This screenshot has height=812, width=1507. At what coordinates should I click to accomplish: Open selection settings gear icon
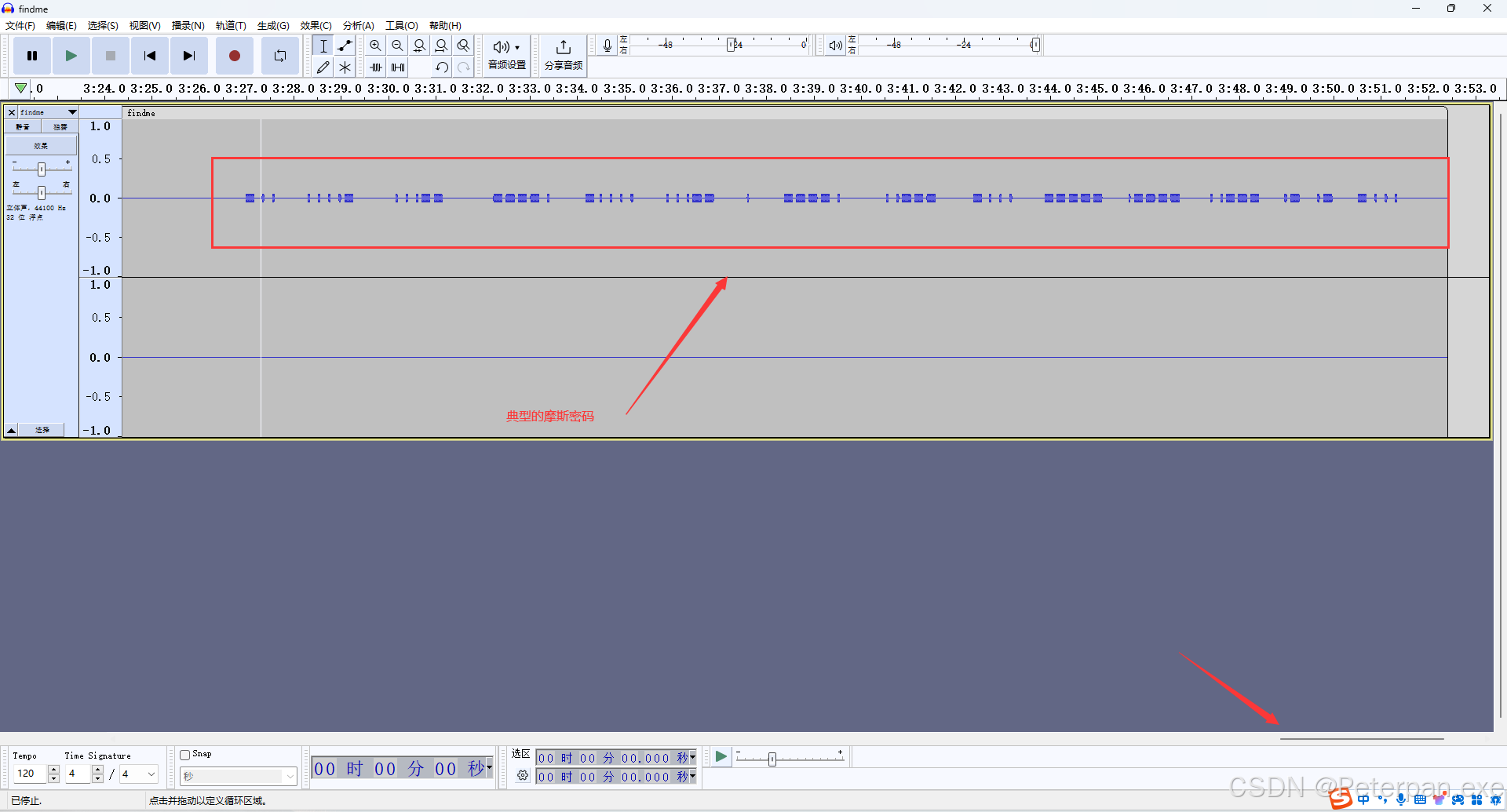point(523,775)
